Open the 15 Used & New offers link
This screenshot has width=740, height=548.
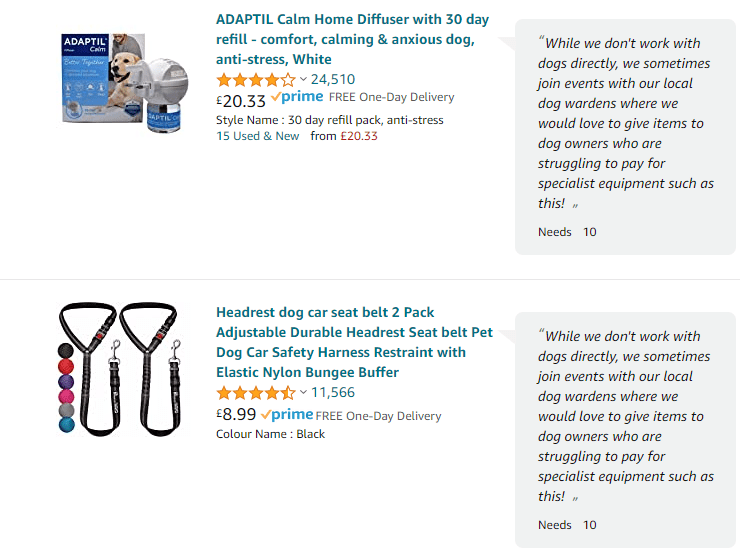tap(257, 136)
